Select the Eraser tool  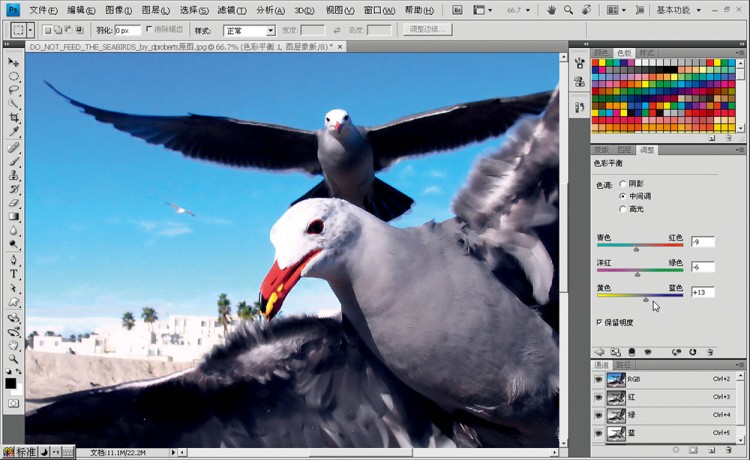14,202
